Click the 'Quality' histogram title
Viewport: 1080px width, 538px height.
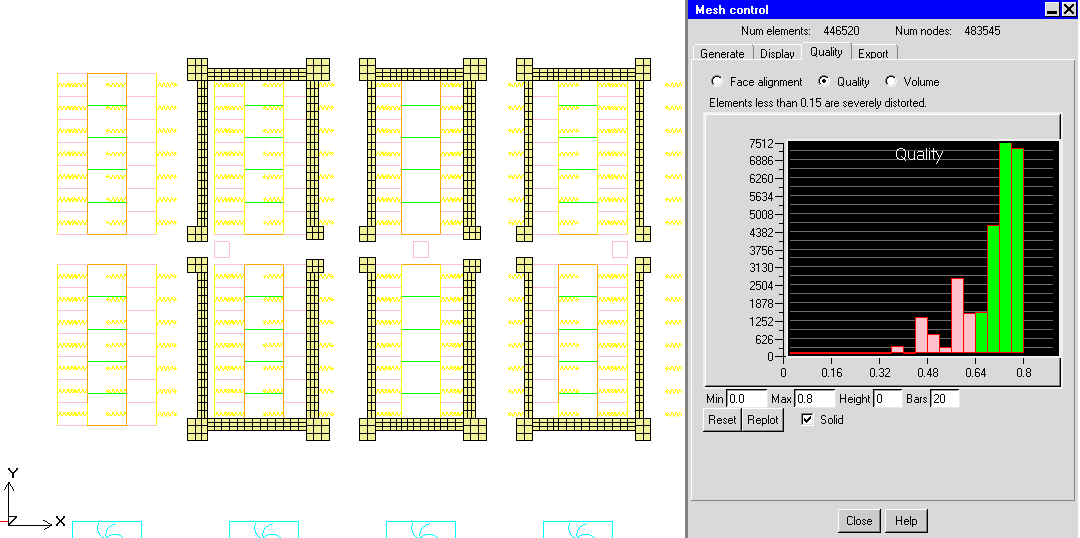point(918,154)
